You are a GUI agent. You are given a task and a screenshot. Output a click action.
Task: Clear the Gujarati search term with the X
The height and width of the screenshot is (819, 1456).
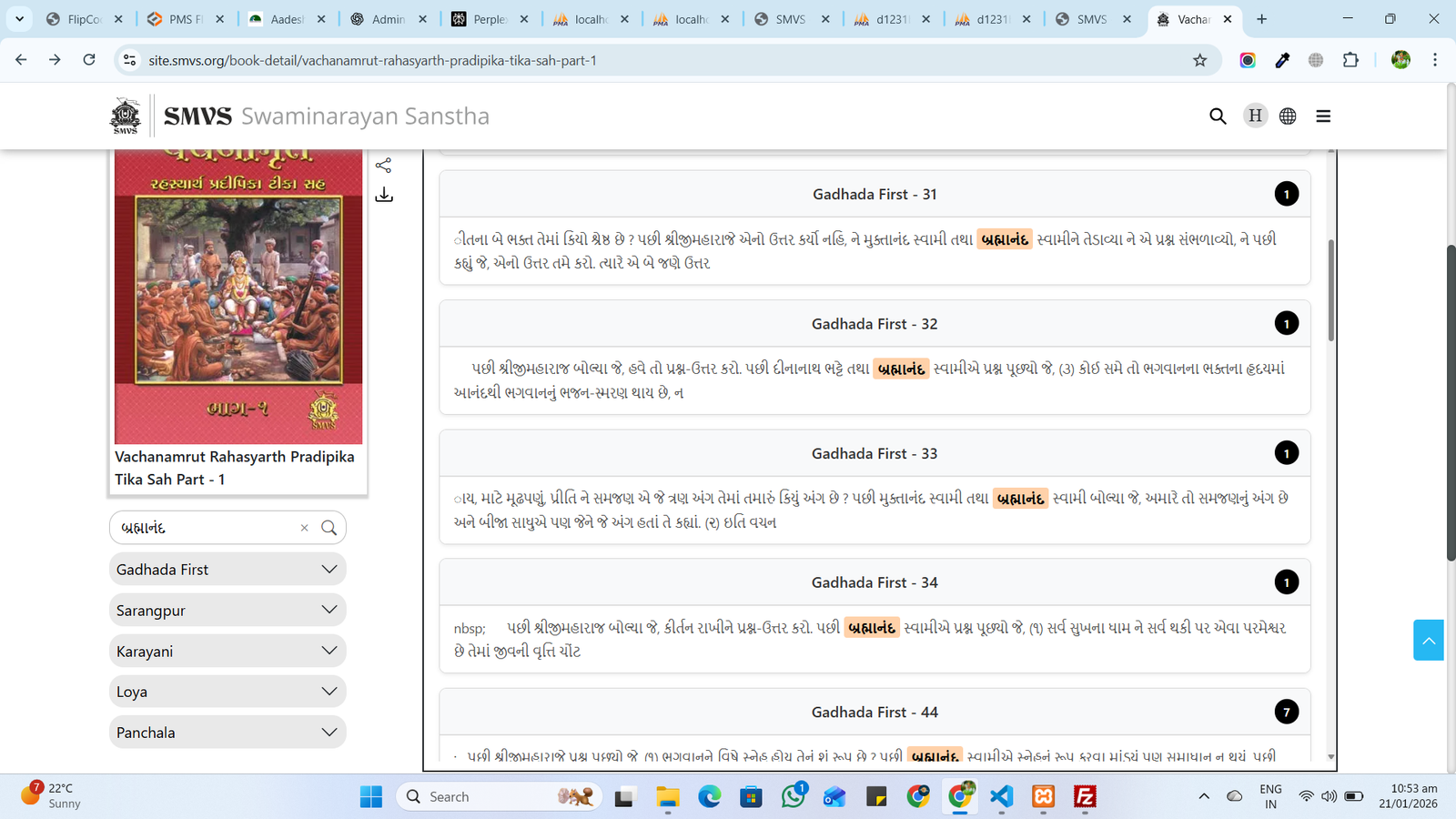[304, 527]
